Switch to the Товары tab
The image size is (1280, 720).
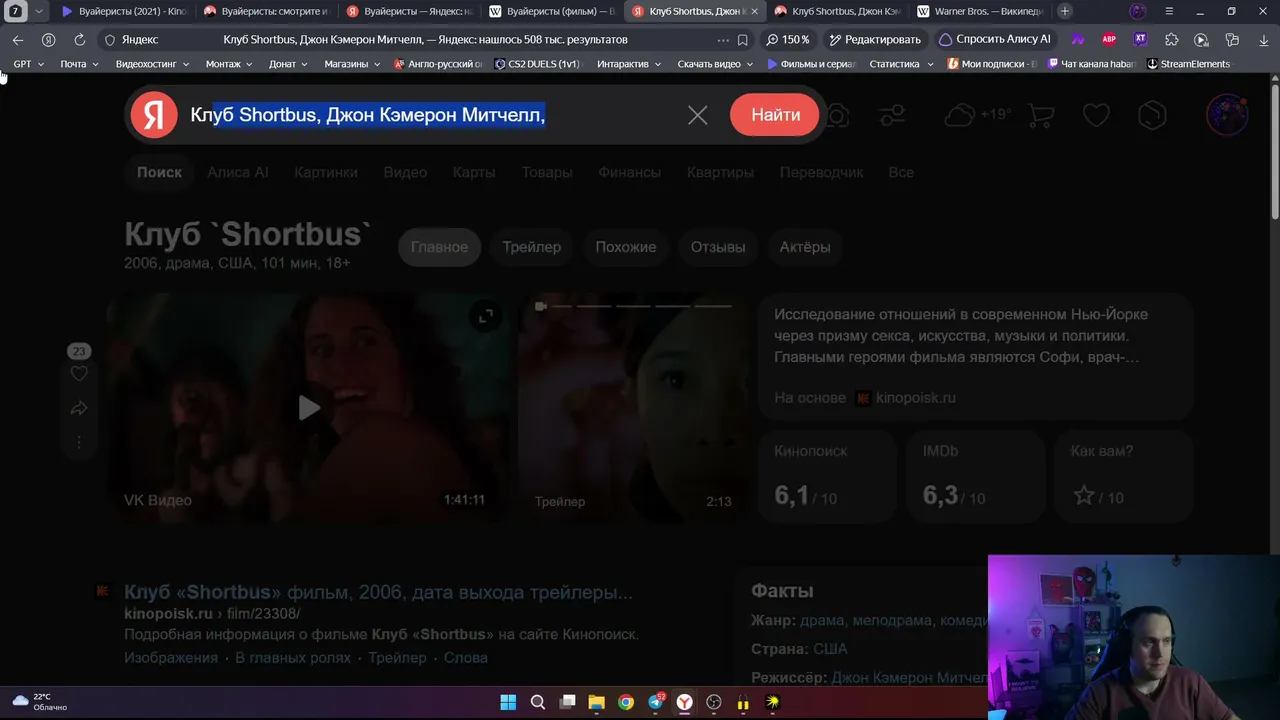click(x=547, y=172)
